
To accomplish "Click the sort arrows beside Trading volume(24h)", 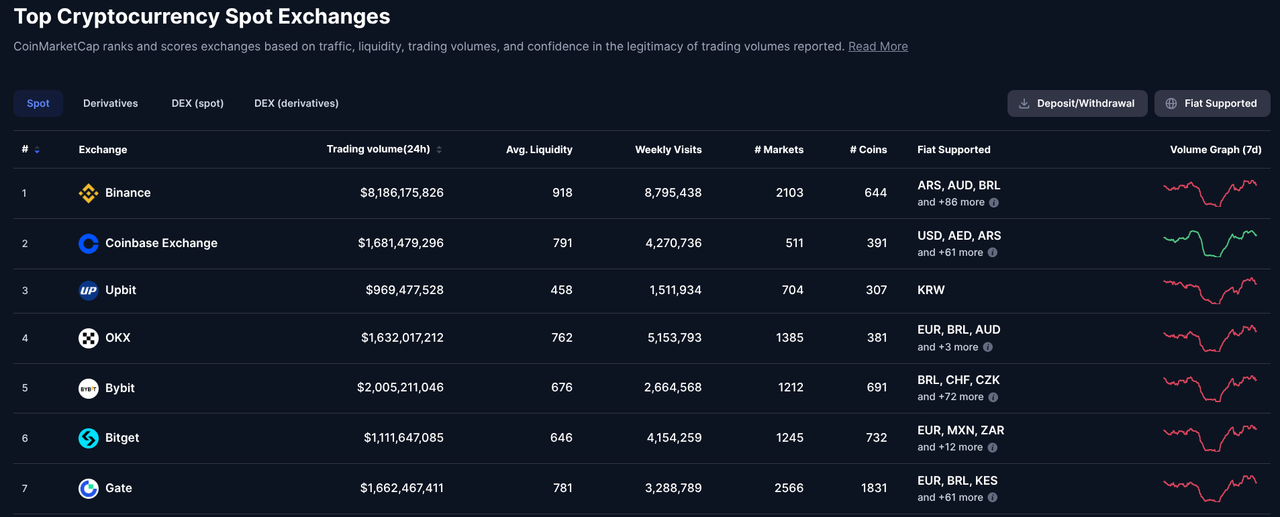I will [x=439, y=150].
